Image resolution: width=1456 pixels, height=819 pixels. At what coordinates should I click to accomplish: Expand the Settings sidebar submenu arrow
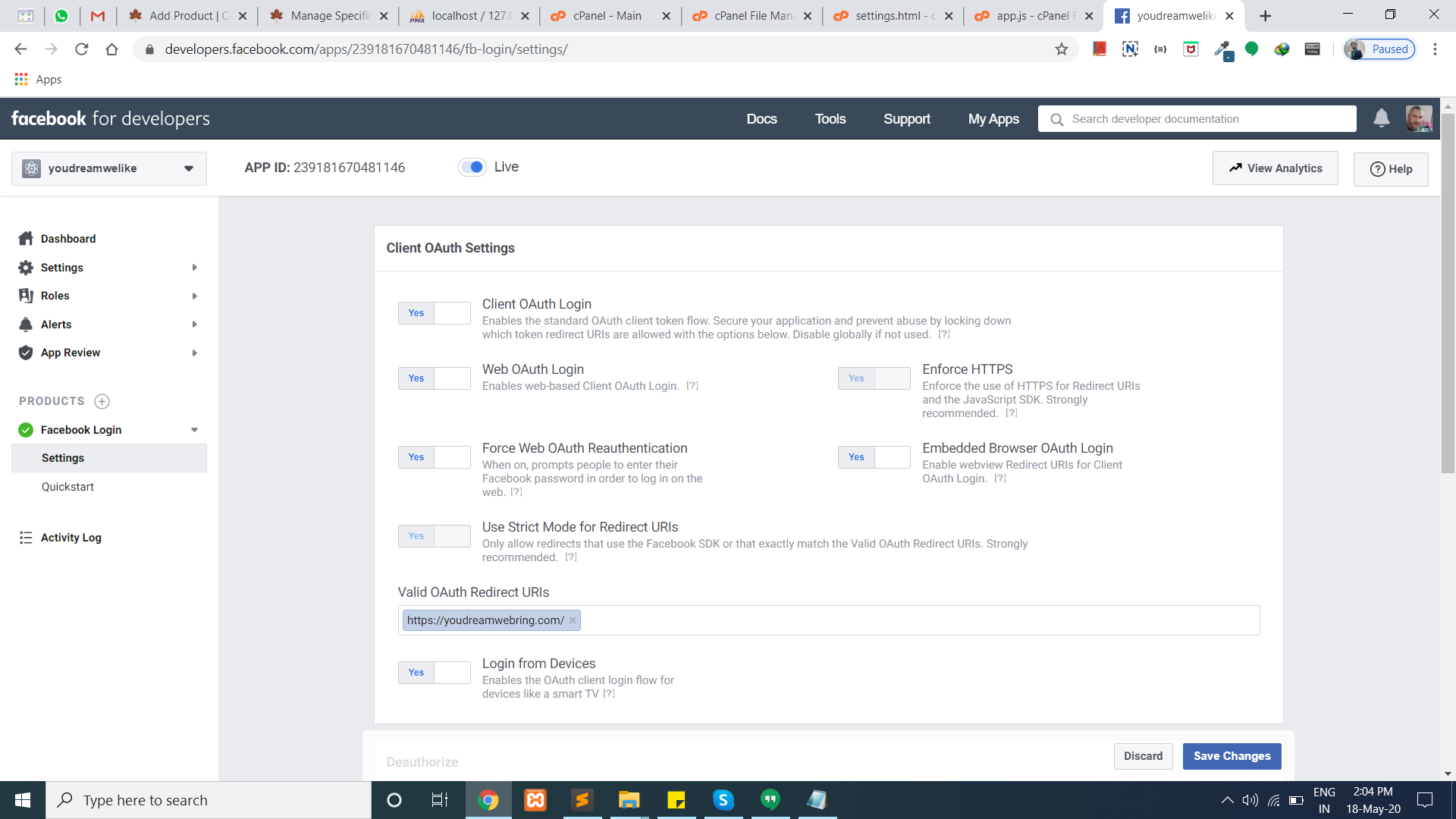pyautogui.click(x=195, y=268)
